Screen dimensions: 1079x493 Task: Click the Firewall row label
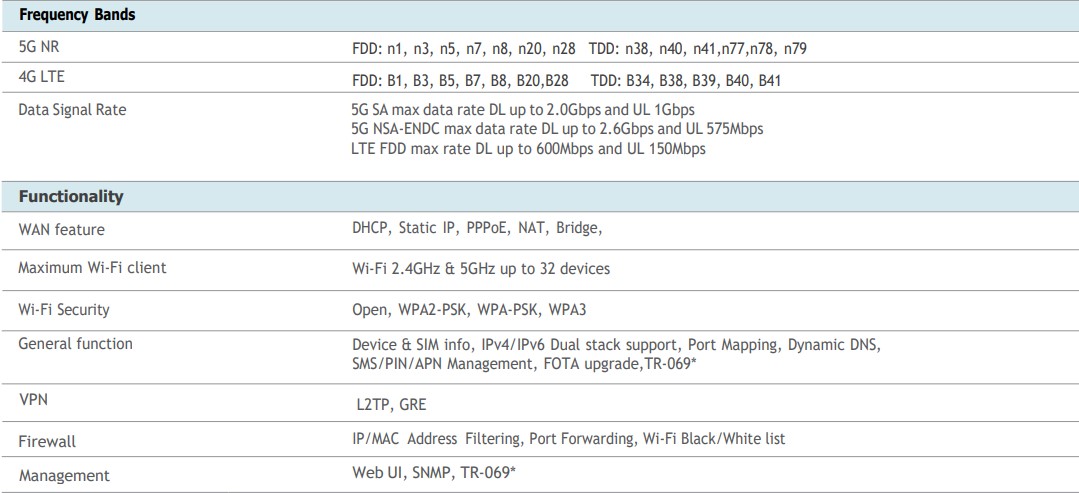[x=47, y=441]
